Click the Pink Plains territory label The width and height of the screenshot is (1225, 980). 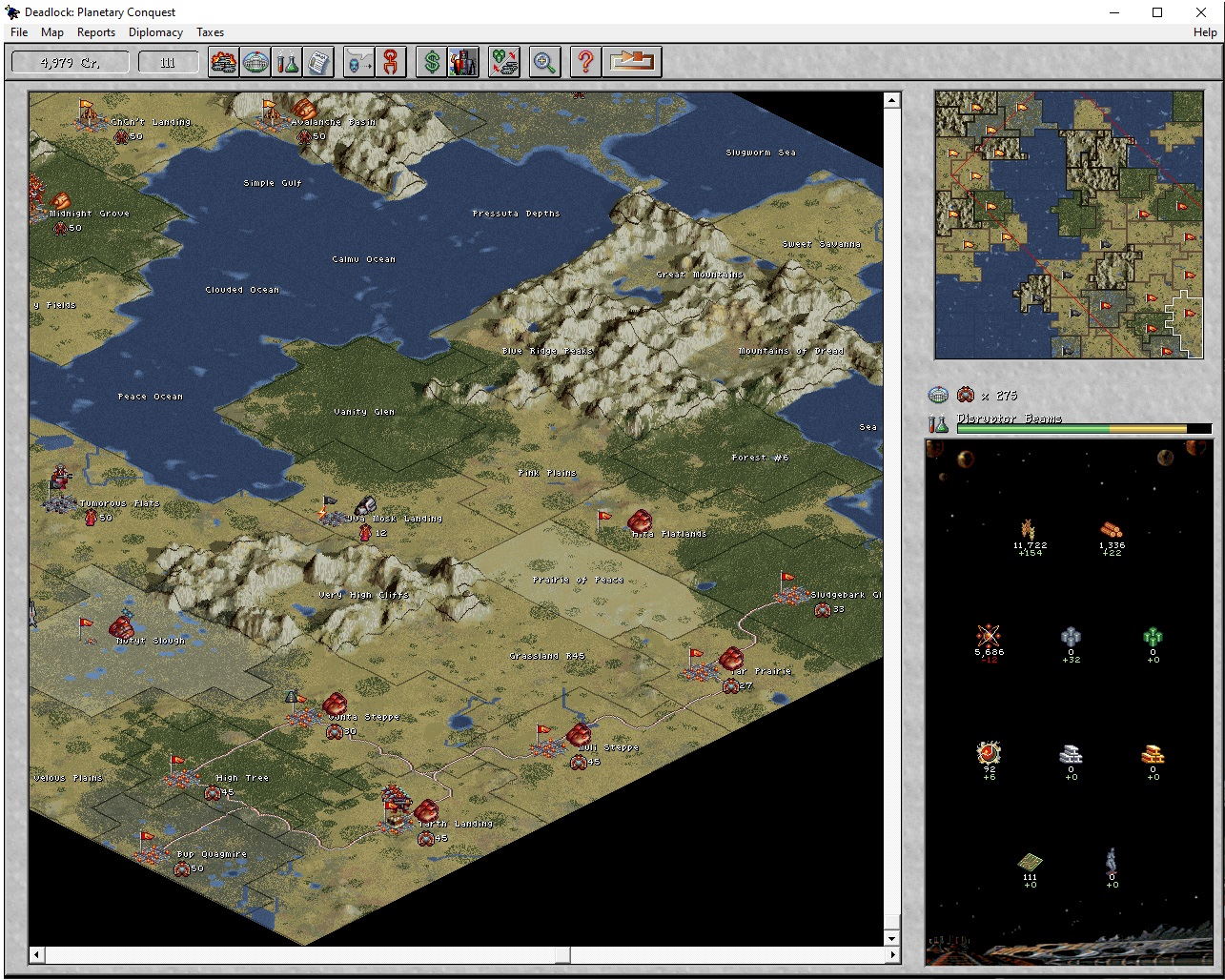(x=547, y=473)
